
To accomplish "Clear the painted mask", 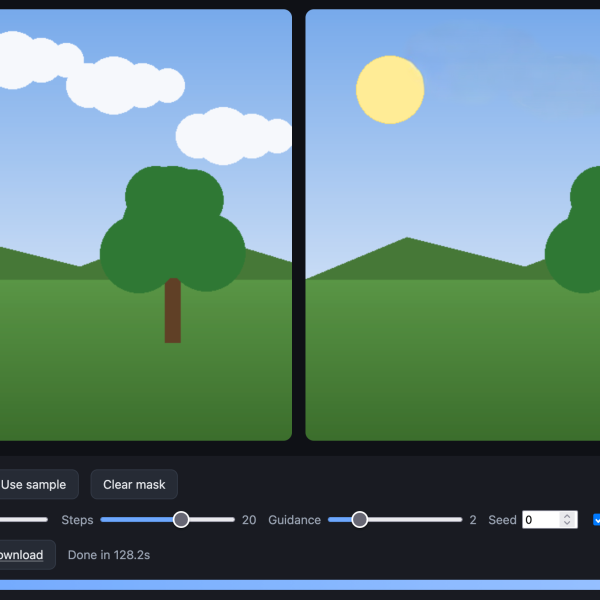I will (x=134, y=484).
